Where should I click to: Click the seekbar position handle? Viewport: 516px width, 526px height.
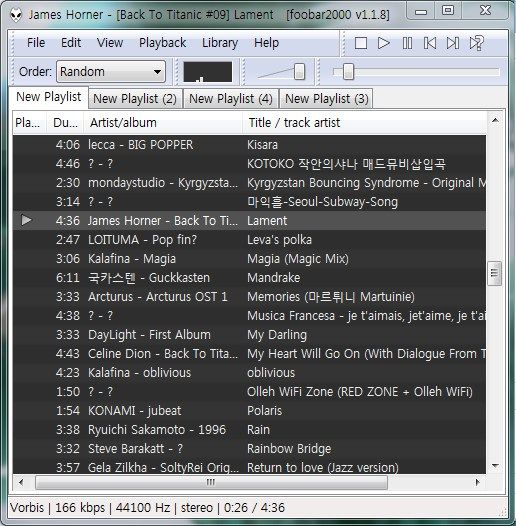point(348,71)
